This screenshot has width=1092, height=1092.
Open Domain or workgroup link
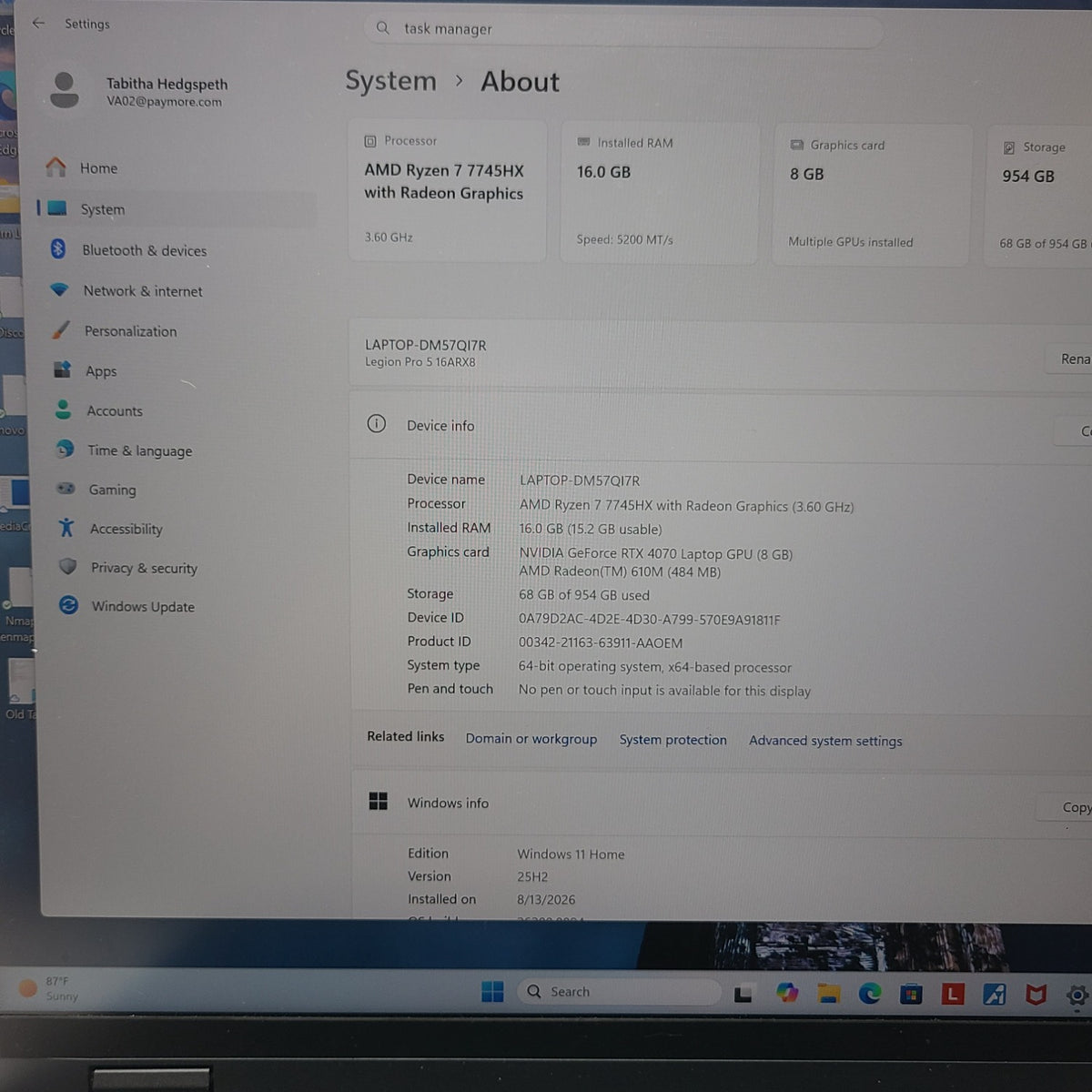[531, 739]
